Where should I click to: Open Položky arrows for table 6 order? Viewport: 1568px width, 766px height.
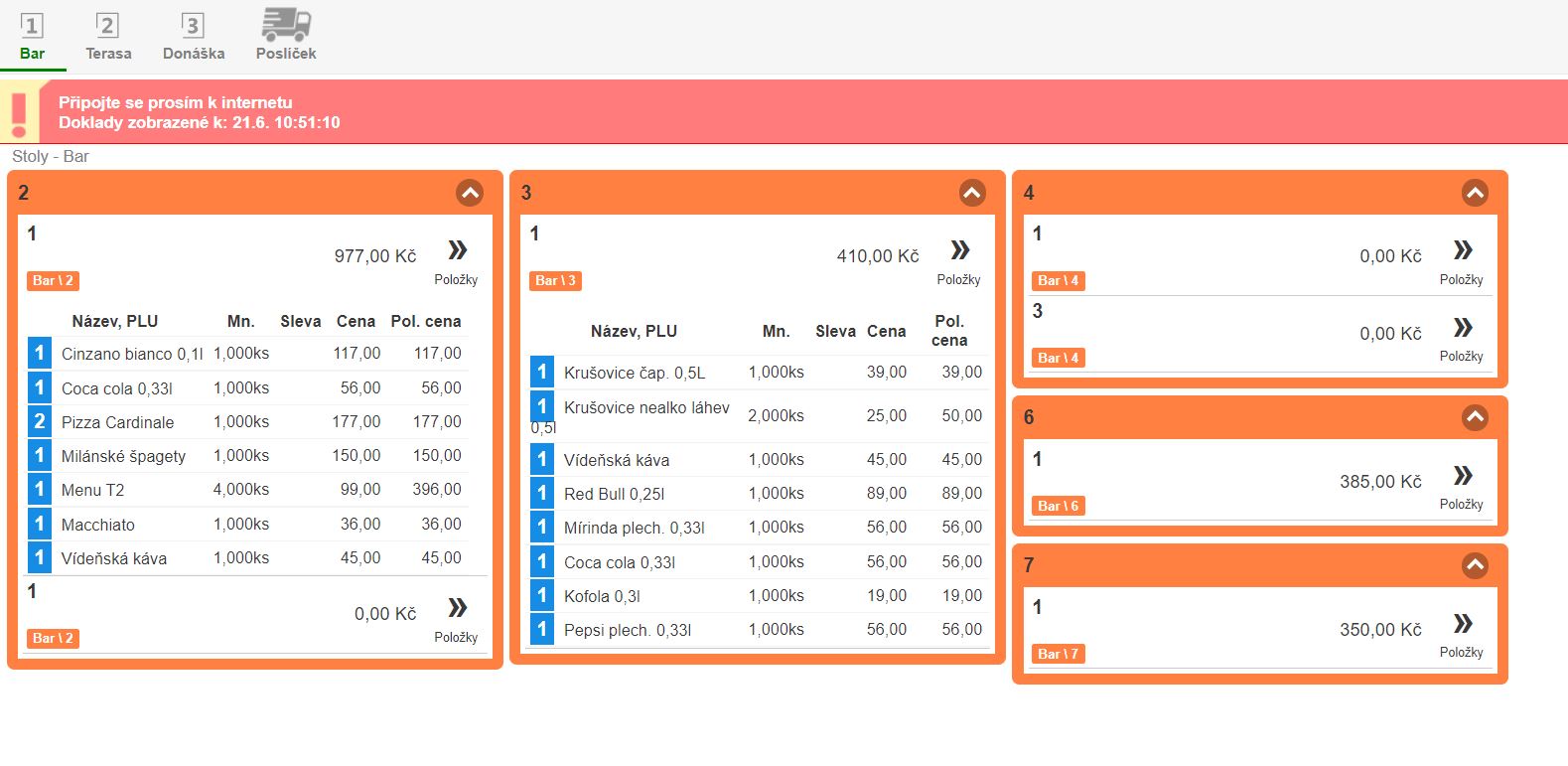click(1462, 476)
